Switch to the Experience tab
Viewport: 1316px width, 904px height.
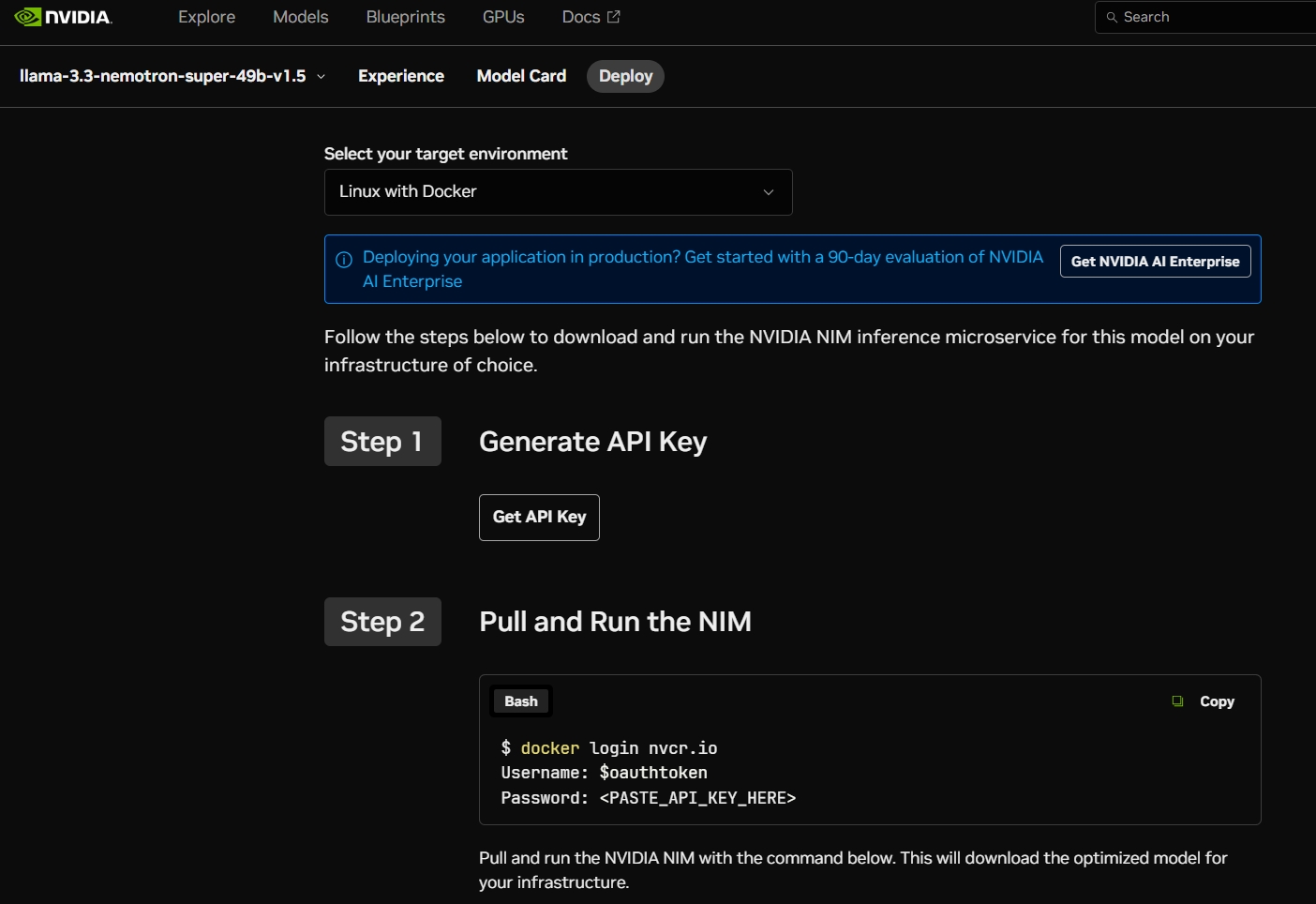coord(401,76)
